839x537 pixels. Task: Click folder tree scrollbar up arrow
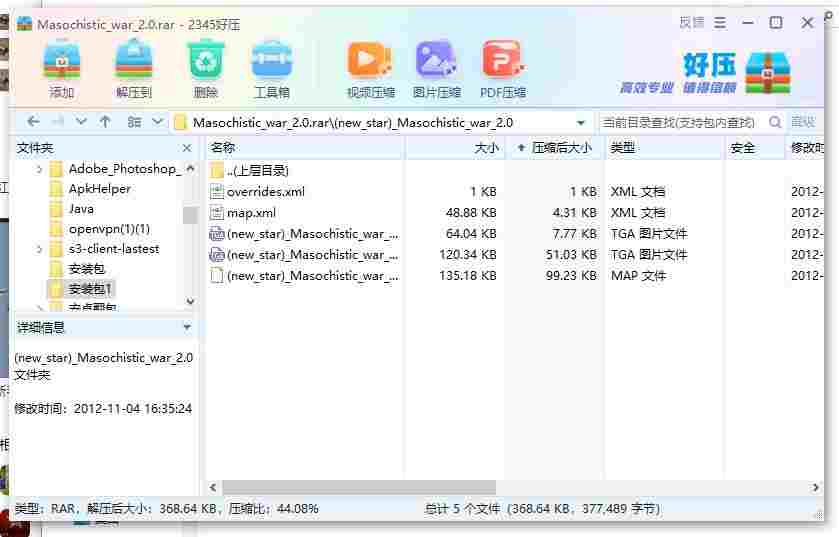point(190,168)
